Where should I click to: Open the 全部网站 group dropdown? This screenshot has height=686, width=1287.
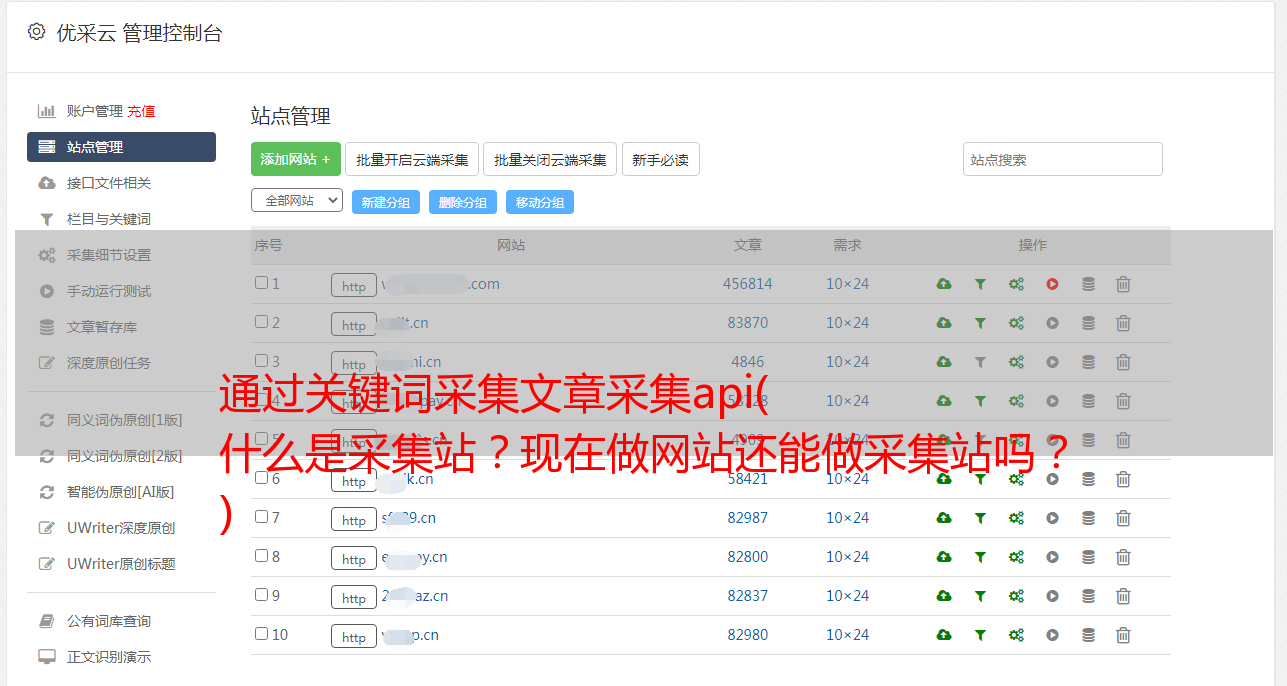[x=297, y=201]
